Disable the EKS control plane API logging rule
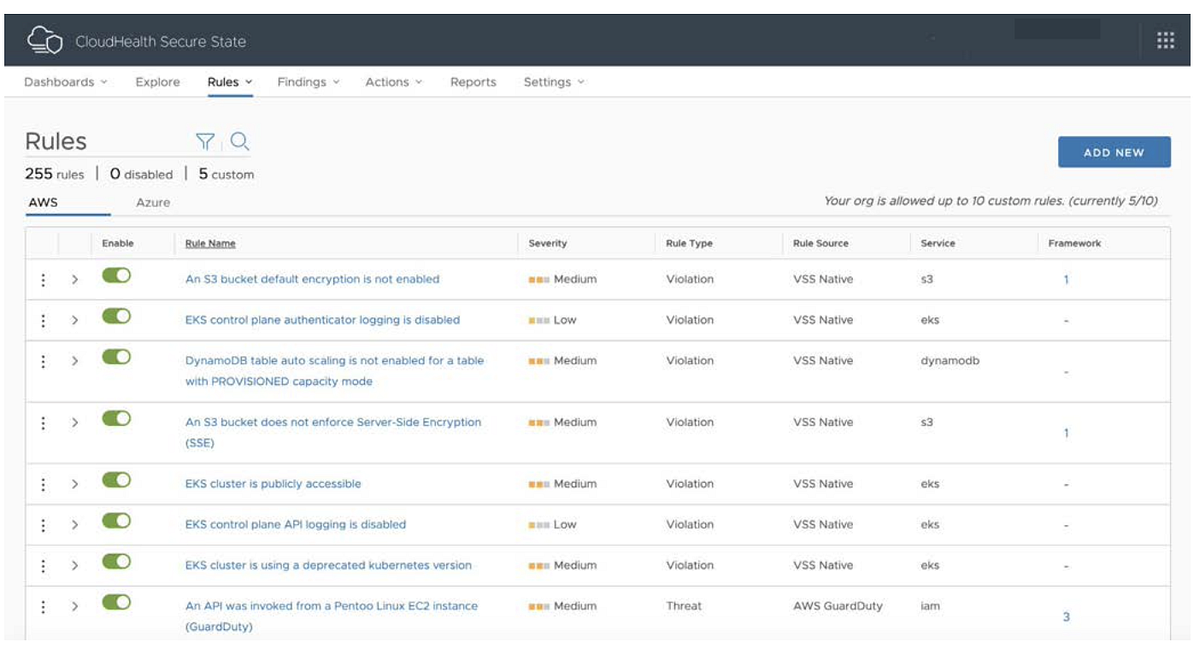Image resolution: width=1200 pixels, height=655 pixels. click(x=116, y=520)
